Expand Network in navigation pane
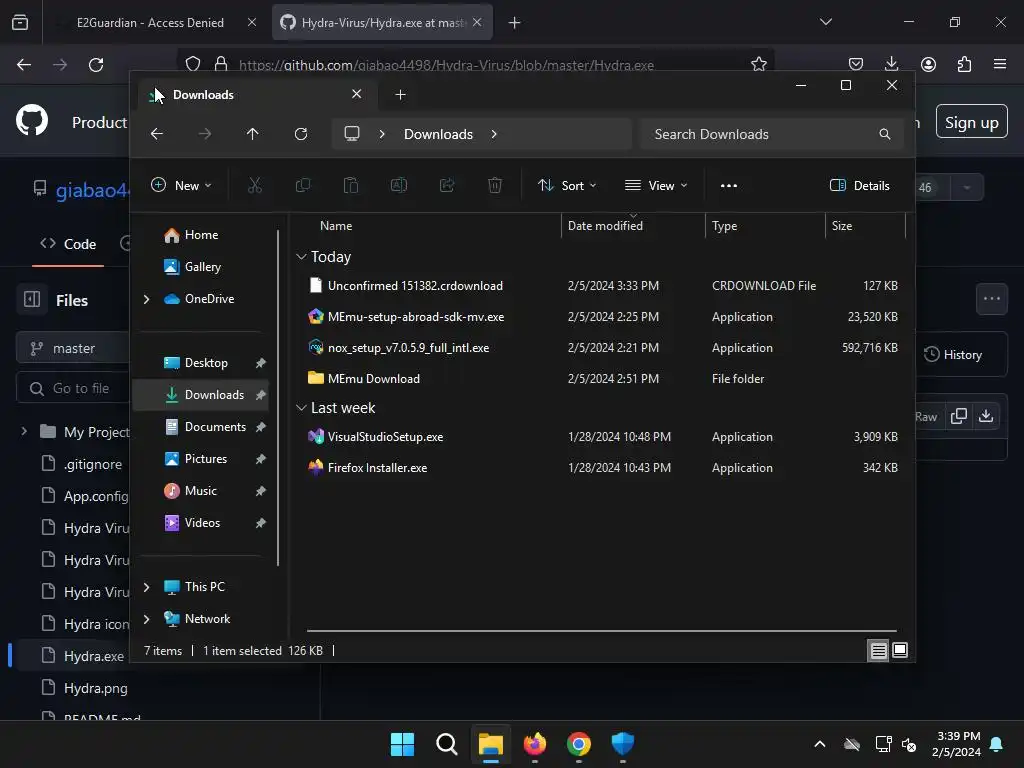Screen dimensions: 1024x768 [146, 619]
